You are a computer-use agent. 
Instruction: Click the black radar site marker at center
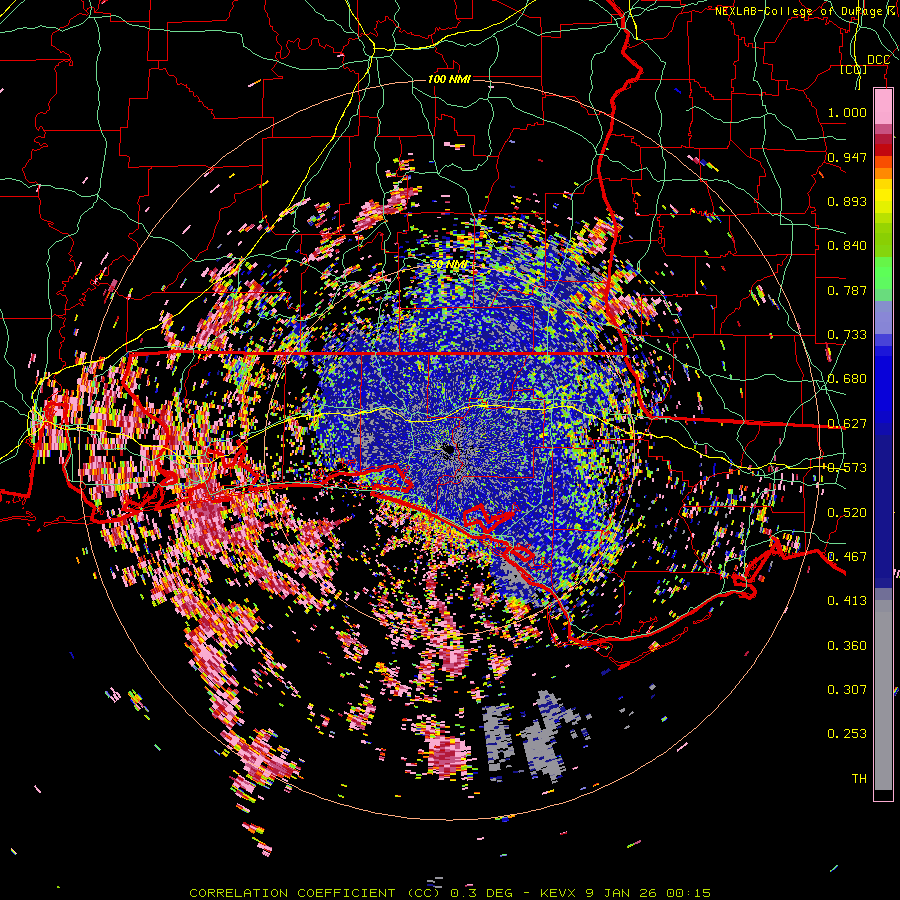click(449, 450)
